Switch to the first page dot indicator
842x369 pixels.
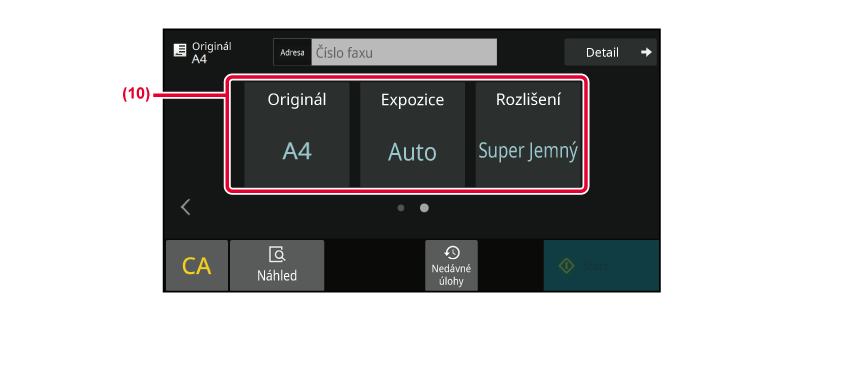[401, 208]
